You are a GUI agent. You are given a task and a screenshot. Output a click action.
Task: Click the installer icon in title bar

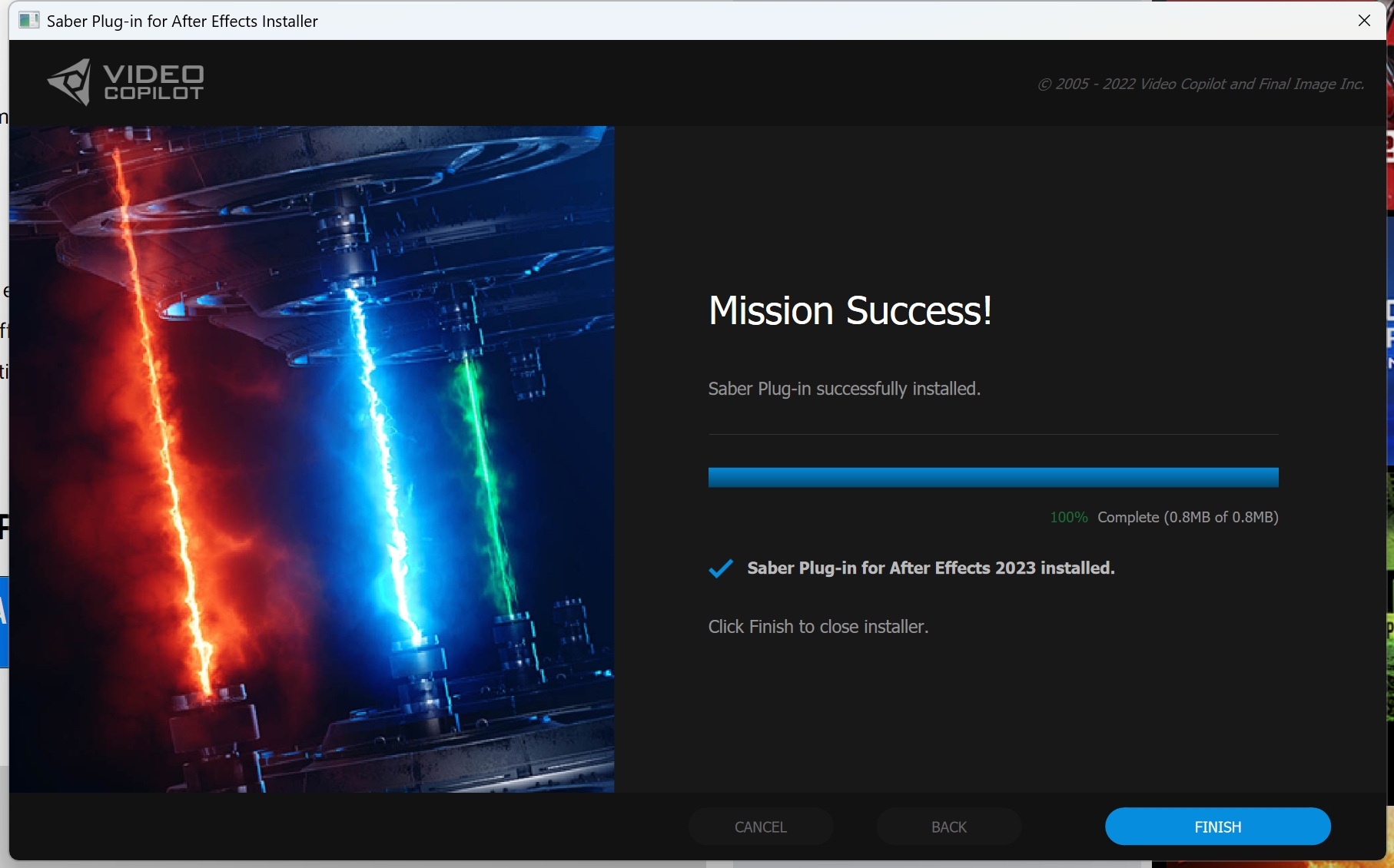(x=28, y=21)
